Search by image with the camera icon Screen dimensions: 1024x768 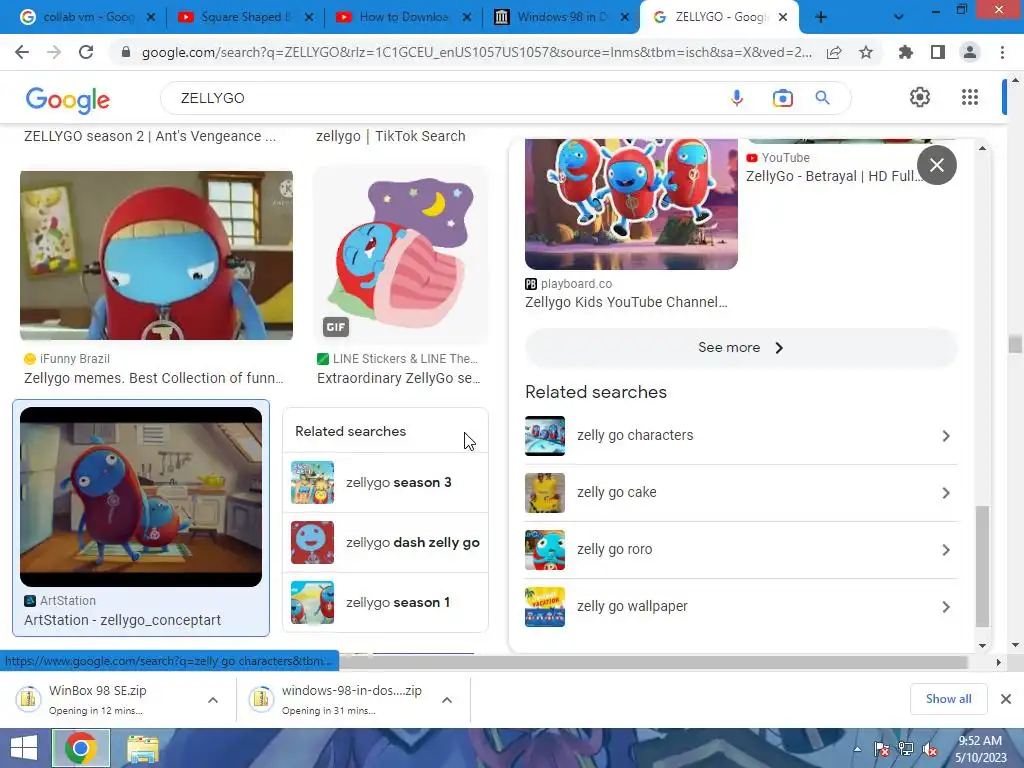click(782, 98)
